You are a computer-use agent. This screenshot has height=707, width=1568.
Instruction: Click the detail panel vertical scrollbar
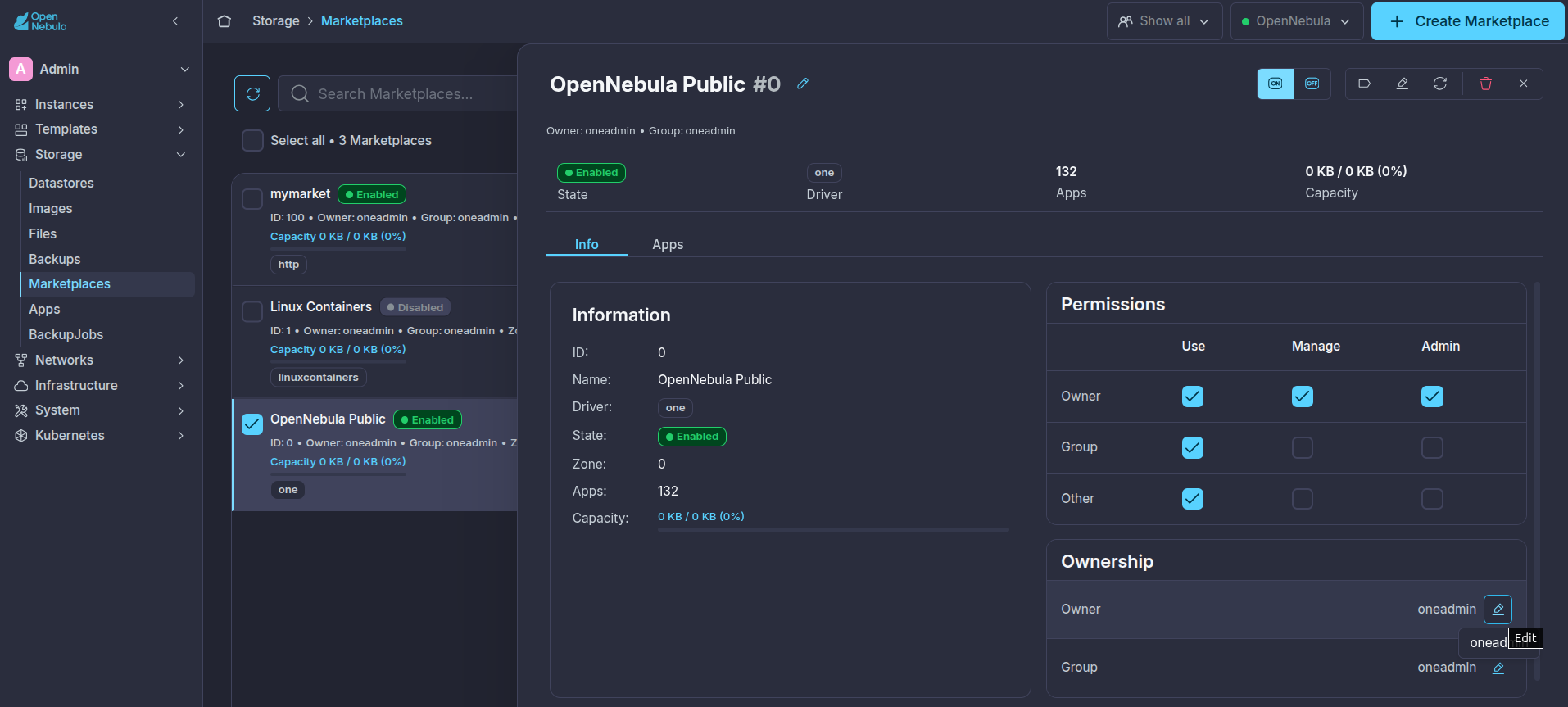1537,482
